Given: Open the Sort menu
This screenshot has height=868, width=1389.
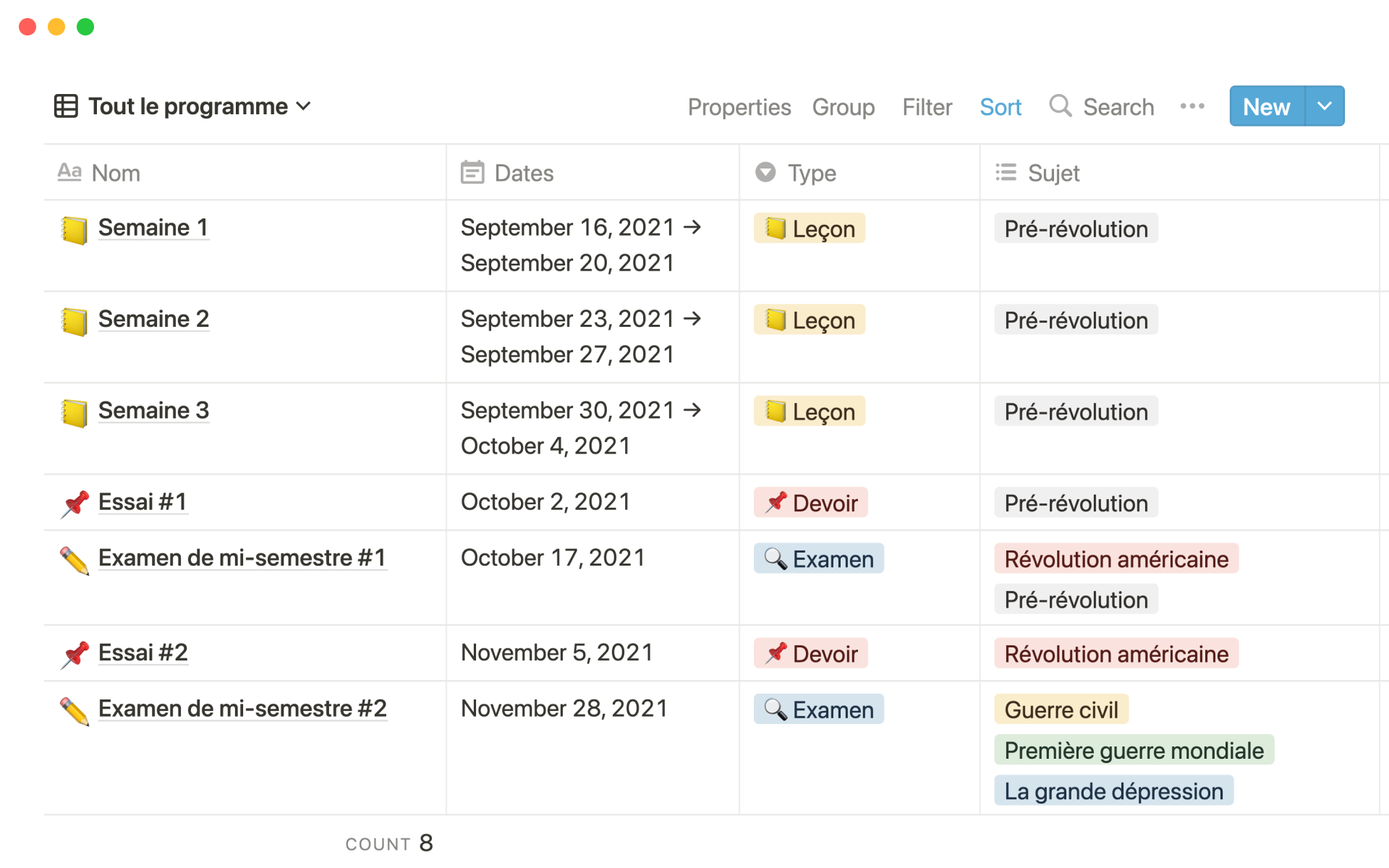Looking at the screenshot, I should click(1000, 107).
